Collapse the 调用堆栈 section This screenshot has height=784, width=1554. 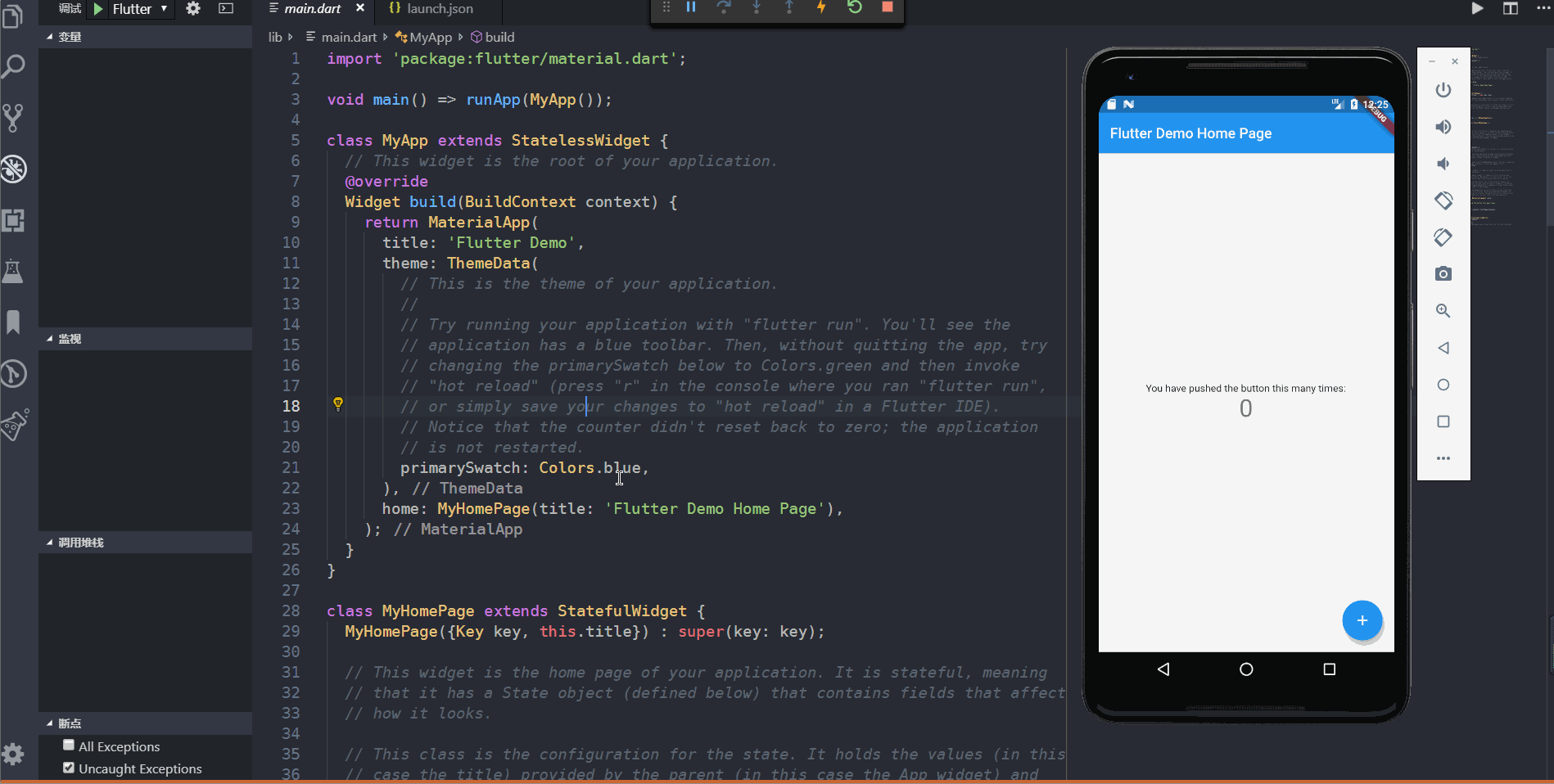146,543
